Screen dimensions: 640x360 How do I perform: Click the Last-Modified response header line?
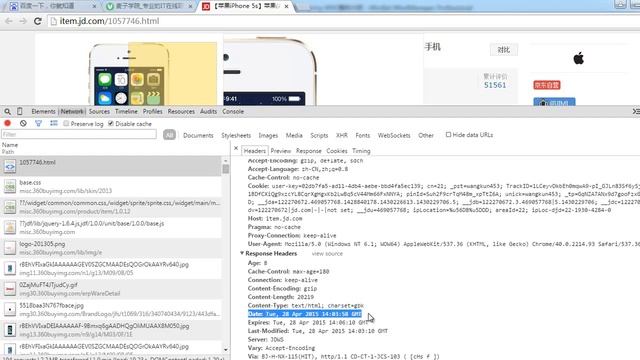318,331
